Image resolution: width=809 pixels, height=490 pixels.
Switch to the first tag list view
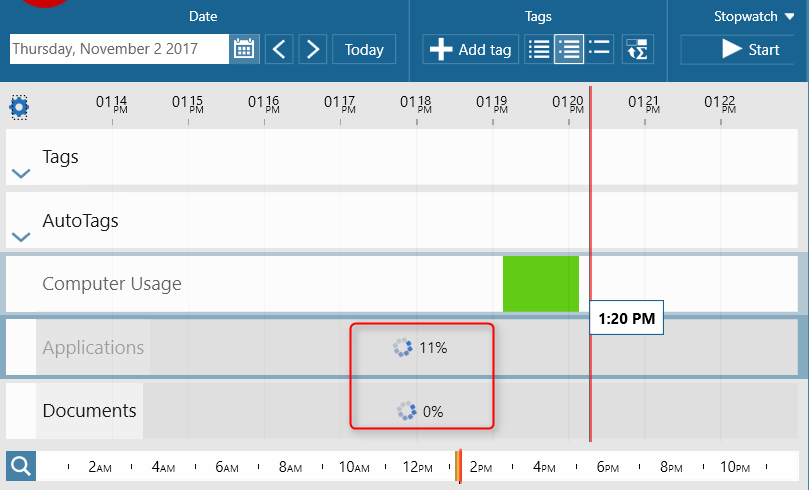tap(538, 49)
